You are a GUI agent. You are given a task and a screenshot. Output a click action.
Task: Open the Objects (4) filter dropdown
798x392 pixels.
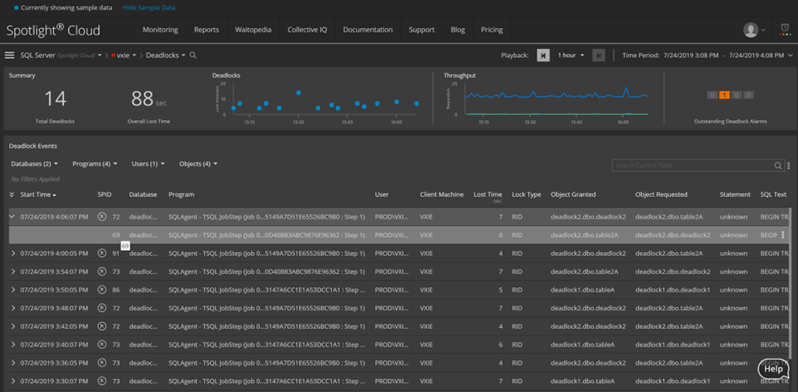click(x=198, y=164)
